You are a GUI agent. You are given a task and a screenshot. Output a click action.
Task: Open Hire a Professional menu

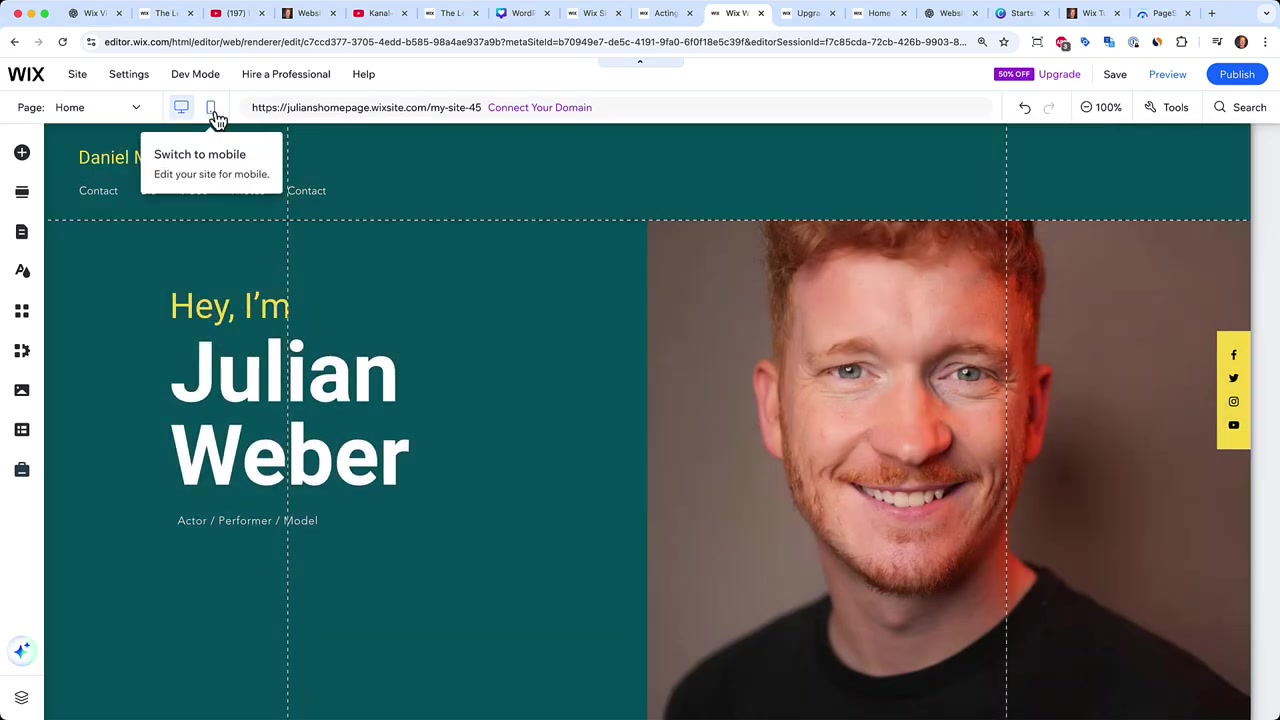[286, 74]
